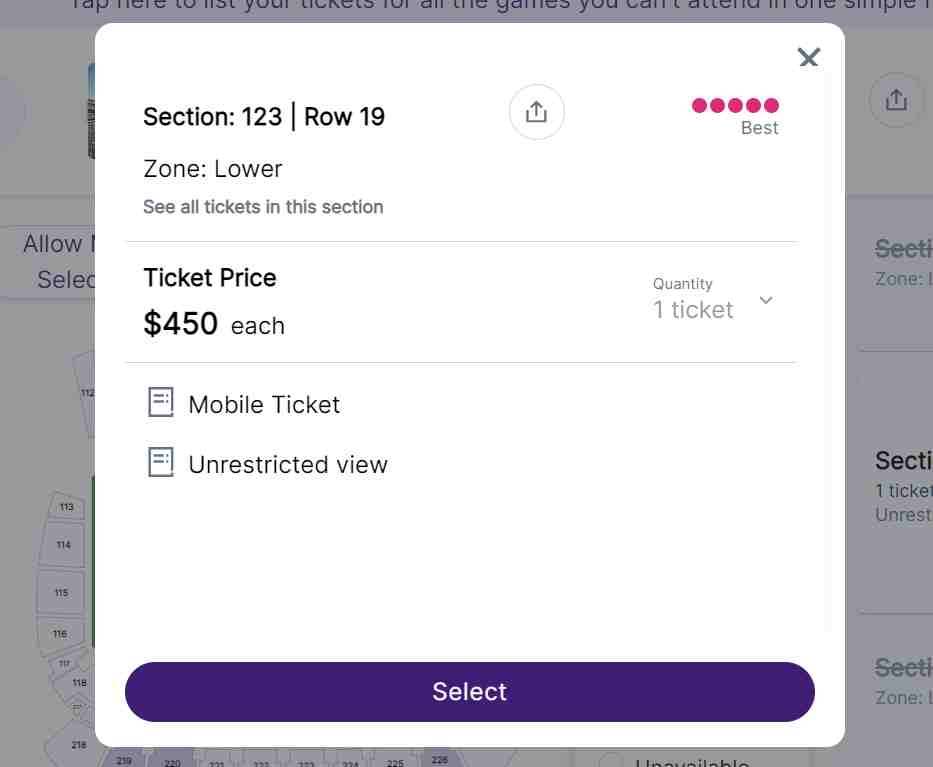Click the Unavailable legend circle
Image resolution: width=933 pixels, height=767 pixels.
[610, 760]
